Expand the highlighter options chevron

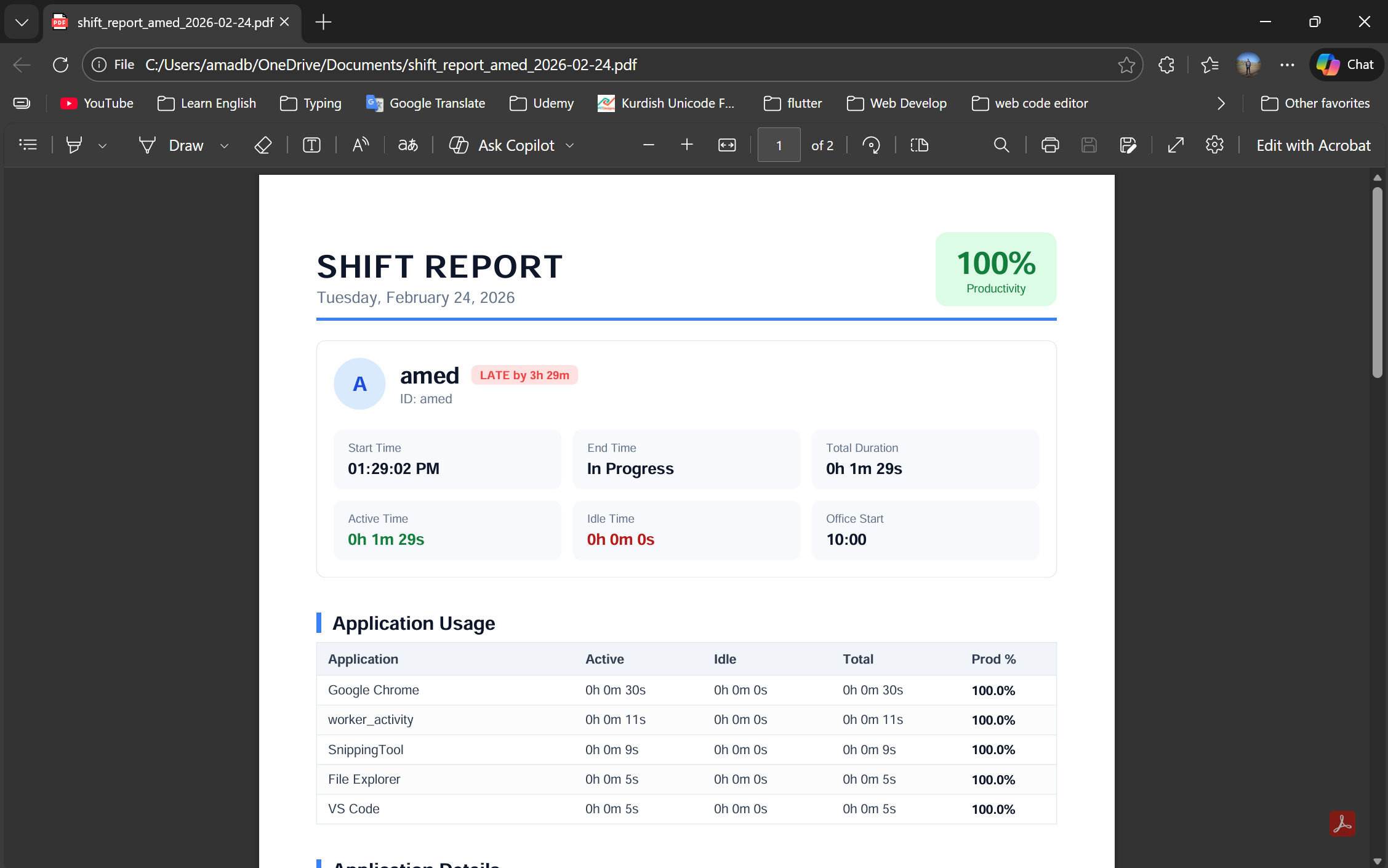coord(102,146)
